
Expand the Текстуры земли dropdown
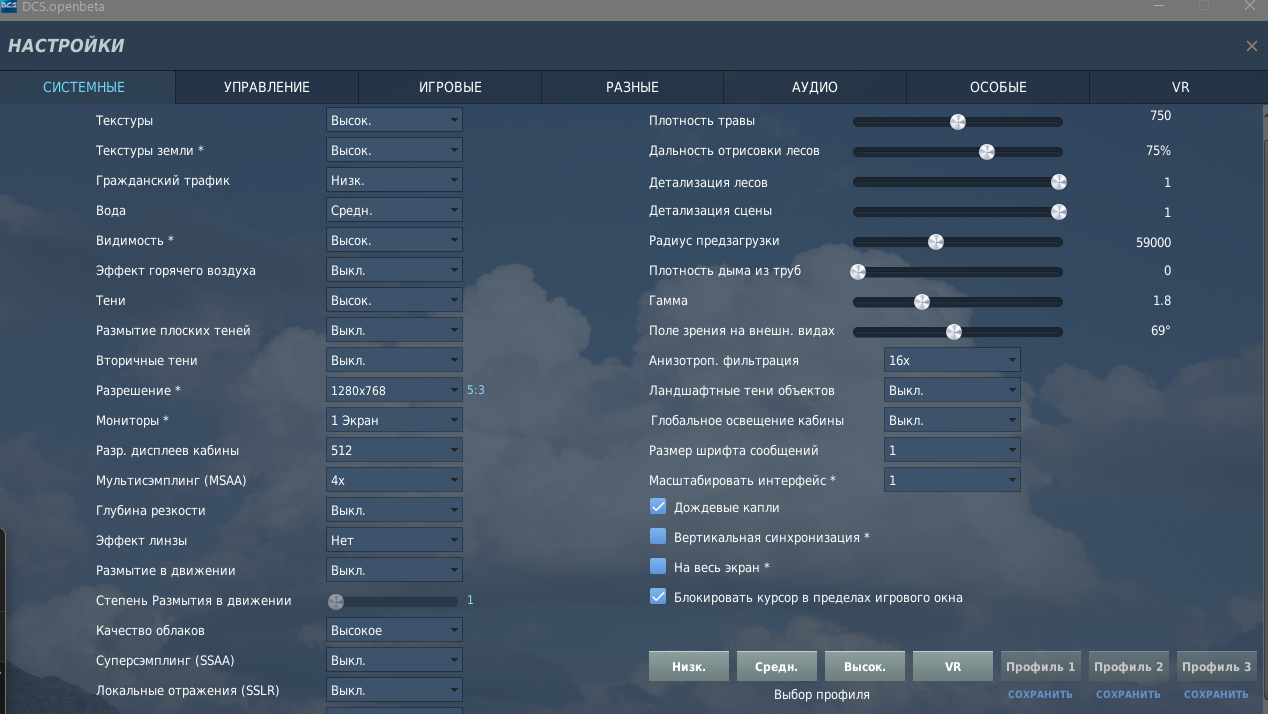(394, 150)
